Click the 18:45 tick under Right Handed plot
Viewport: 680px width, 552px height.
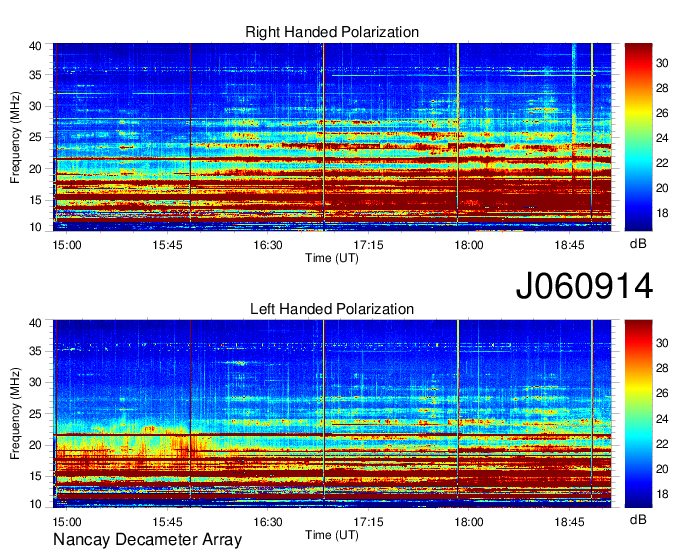(569, 245)
